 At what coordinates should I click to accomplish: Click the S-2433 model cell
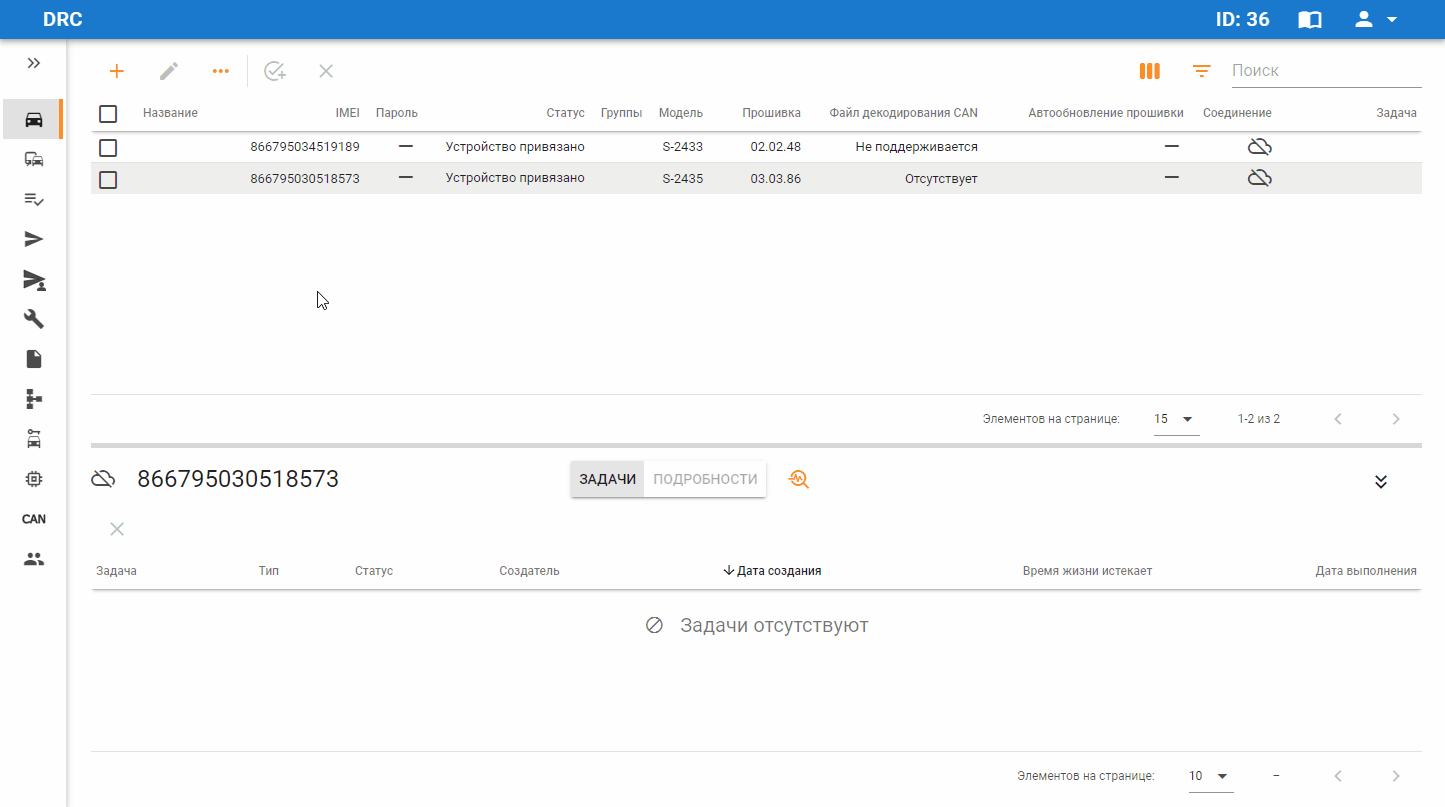pos(682,147)
